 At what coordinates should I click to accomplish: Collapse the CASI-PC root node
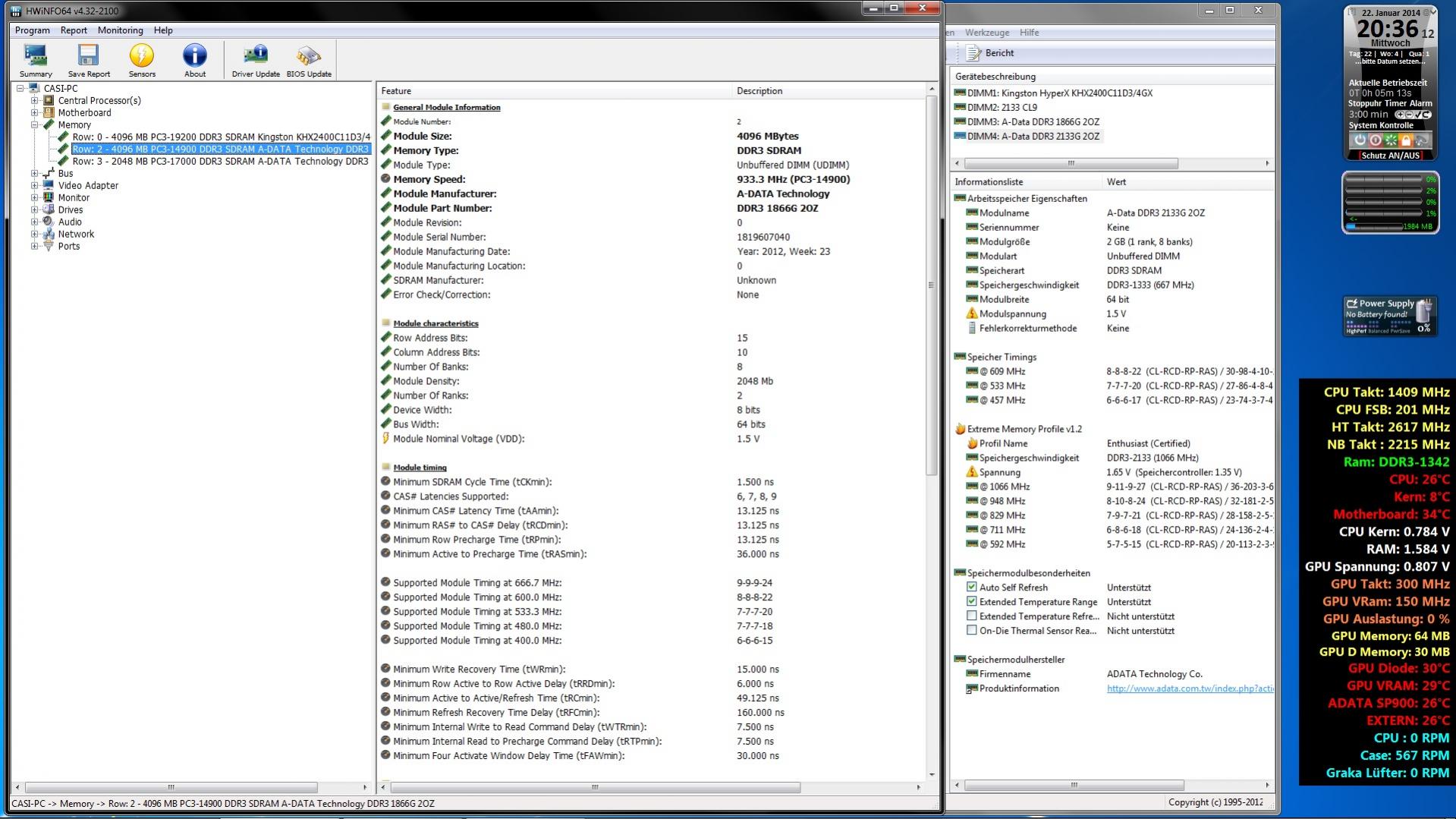(x=20, y=88)
